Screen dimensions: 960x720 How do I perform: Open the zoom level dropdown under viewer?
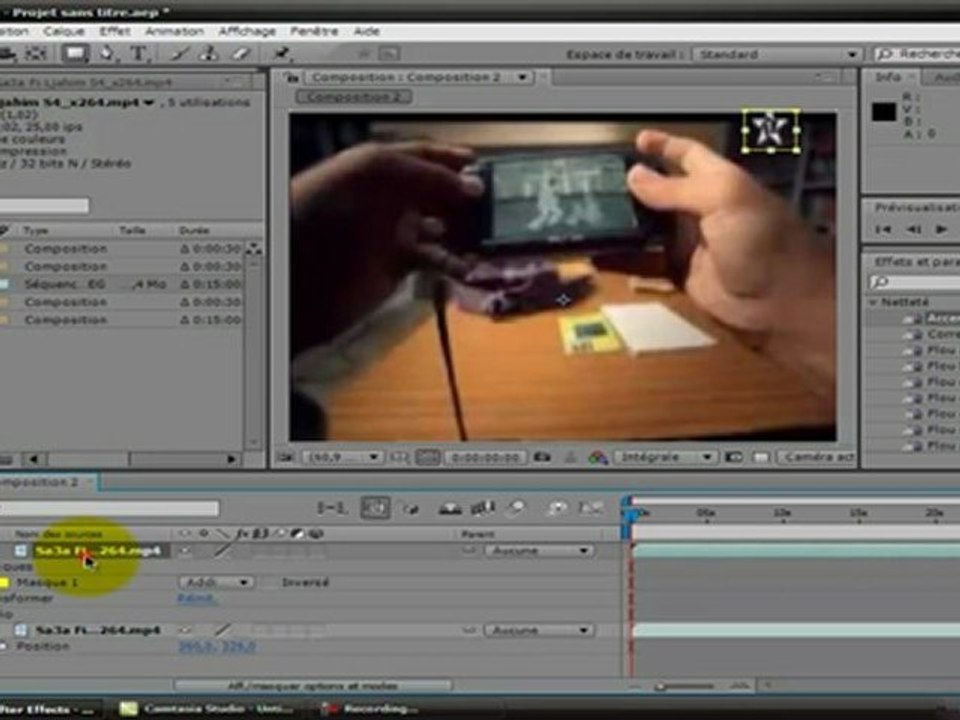tap(342, 457)
